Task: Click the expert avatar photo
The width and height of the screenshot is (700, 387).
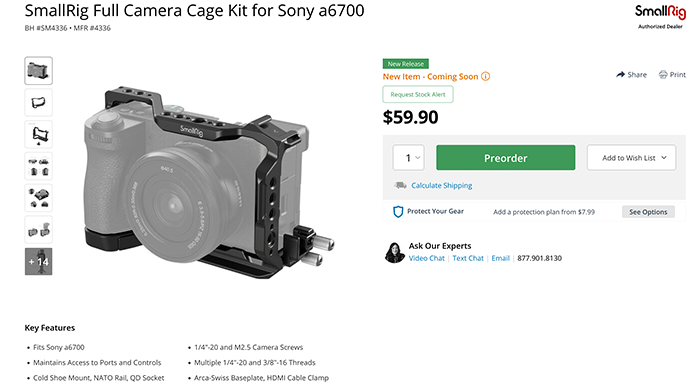Action: [x=394, y=252]
